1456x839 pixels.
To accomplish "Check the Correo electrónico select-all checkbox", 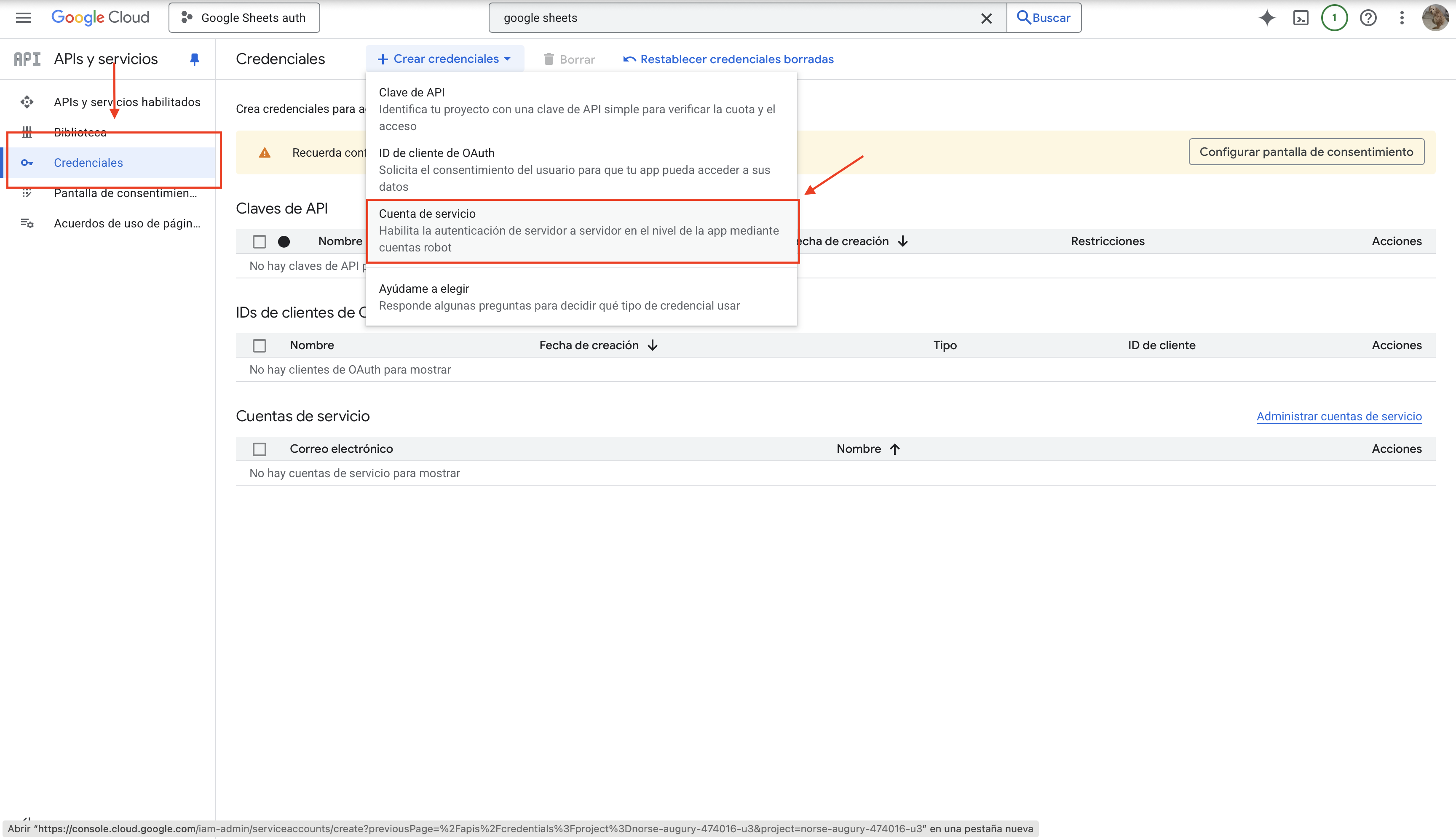I will click(x=260, y=449).
